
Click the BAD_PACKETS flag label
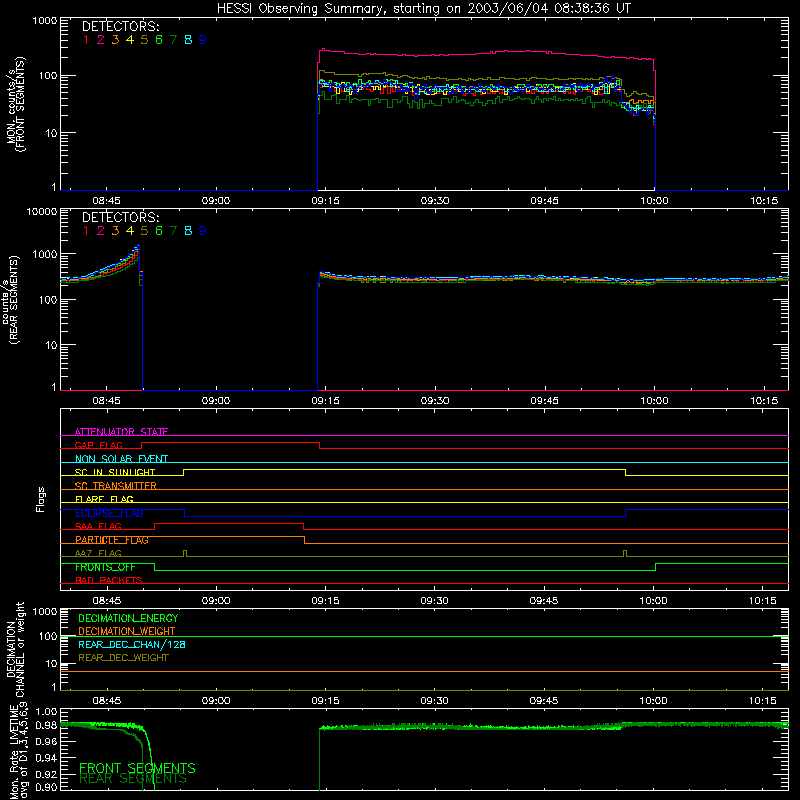click(109, 581)
